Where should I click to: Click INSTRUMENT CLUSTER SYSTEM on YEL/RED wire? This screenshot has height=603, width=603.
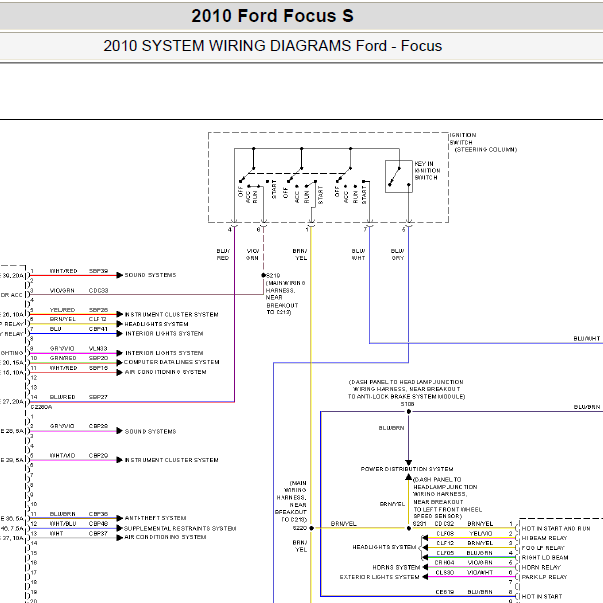172,315
